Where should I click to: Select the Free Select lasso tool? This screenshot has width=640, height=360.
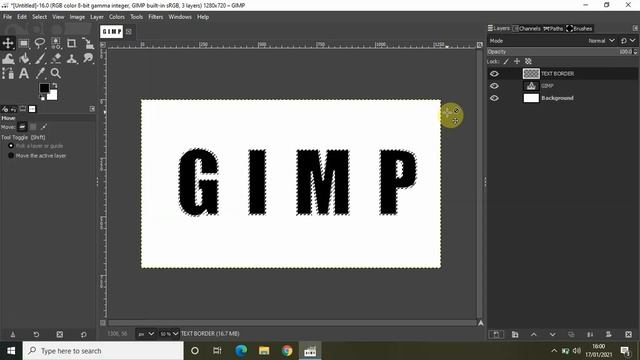coord(40,43)
